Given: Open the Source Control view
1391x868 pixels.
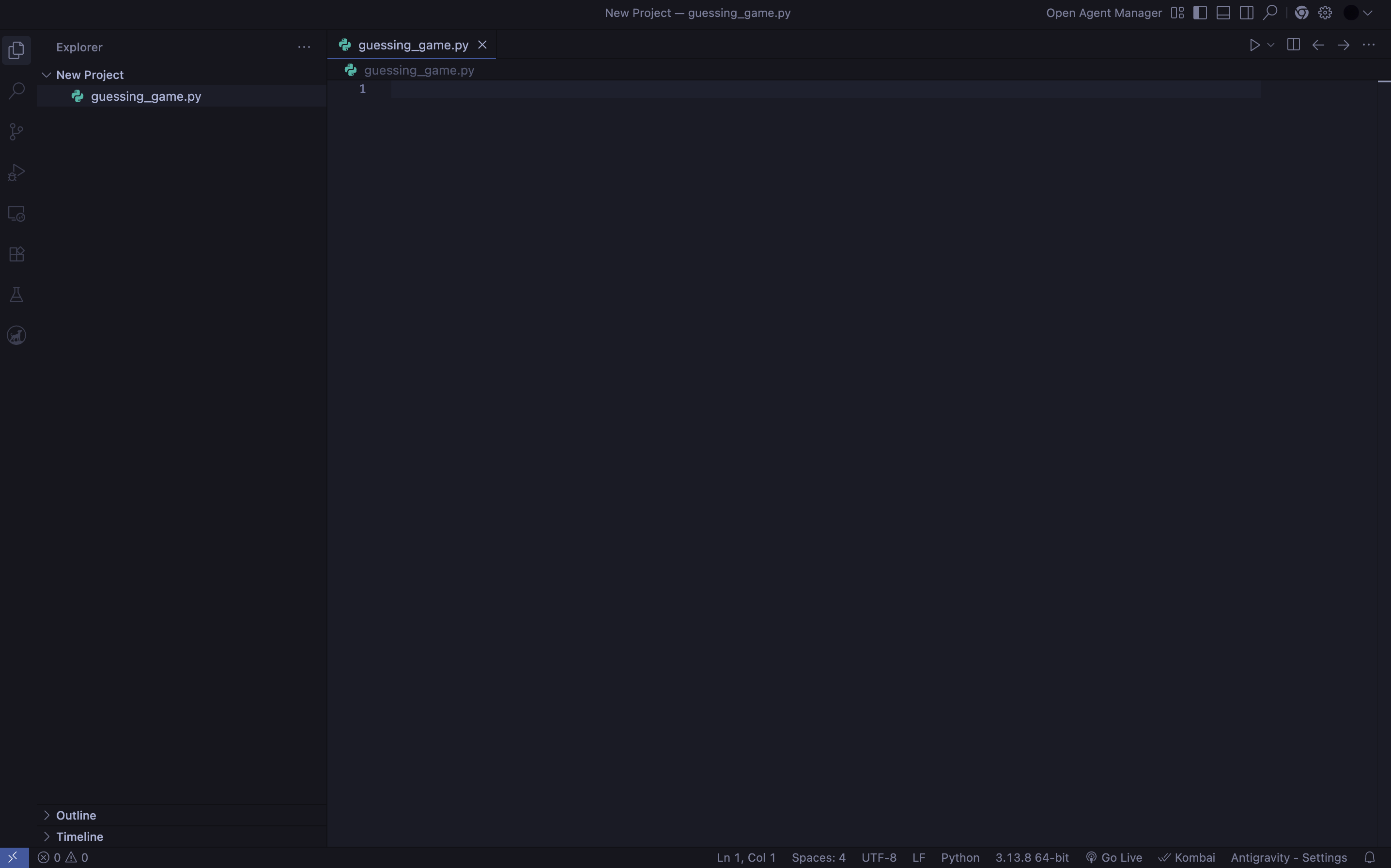Looking at the screenshot, I should tap(16, 131).
